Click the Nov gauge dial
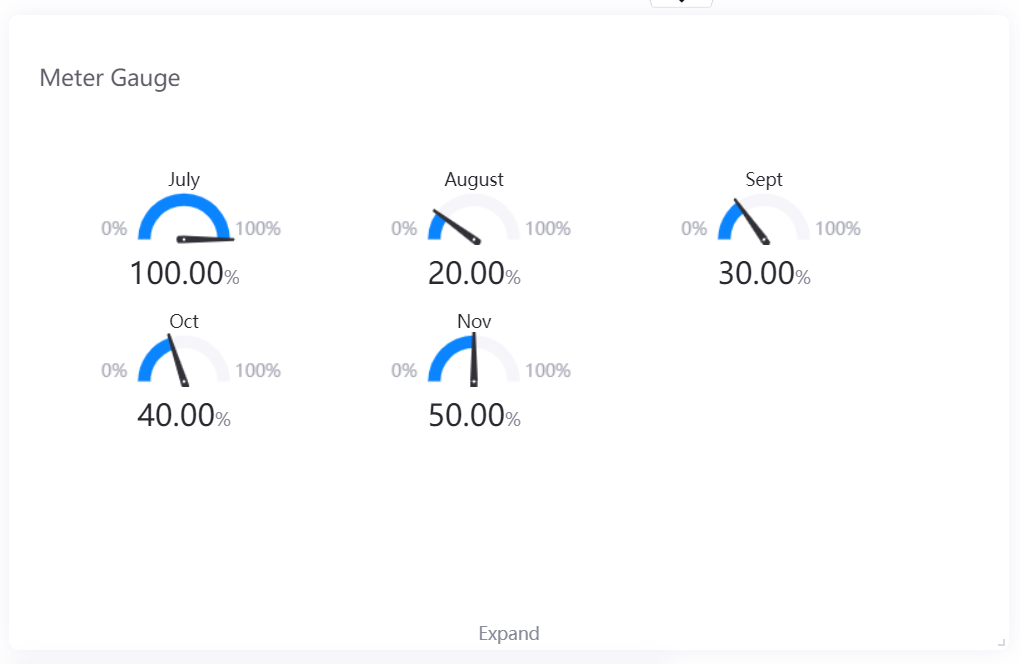 pos(474,361)
